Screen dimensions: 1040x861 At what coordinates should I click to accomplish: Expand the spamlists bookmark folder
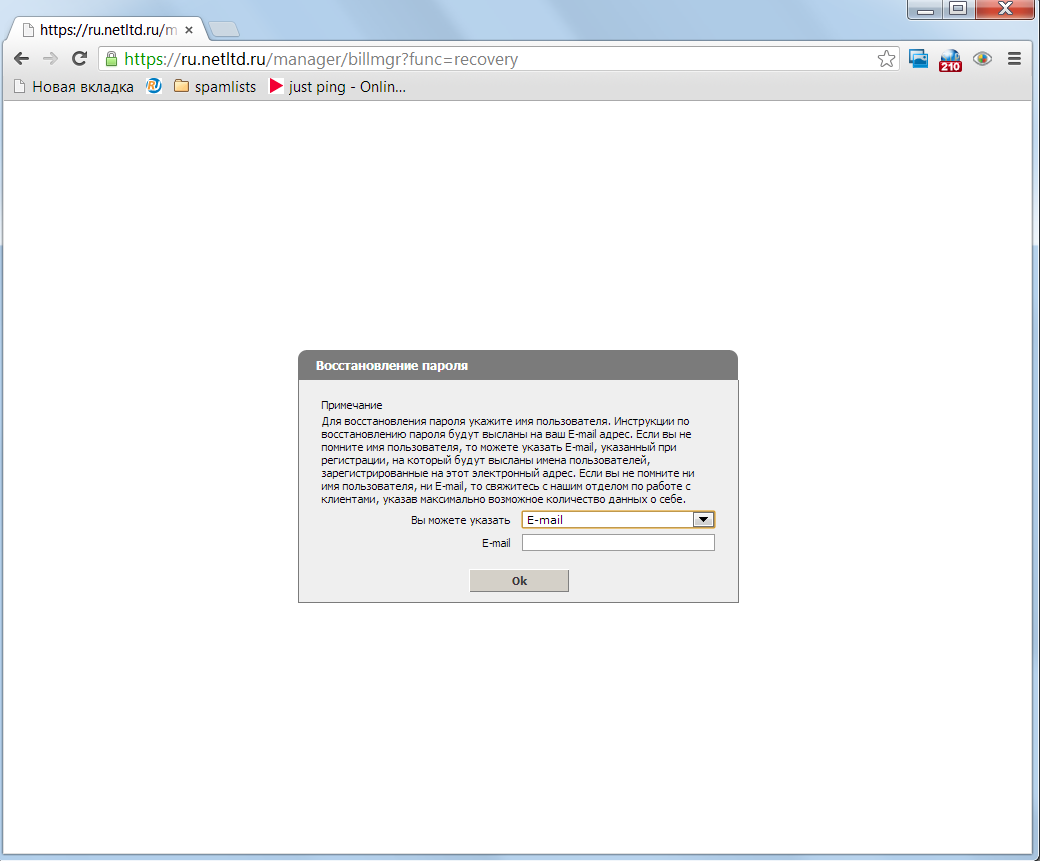click(215, 87)
